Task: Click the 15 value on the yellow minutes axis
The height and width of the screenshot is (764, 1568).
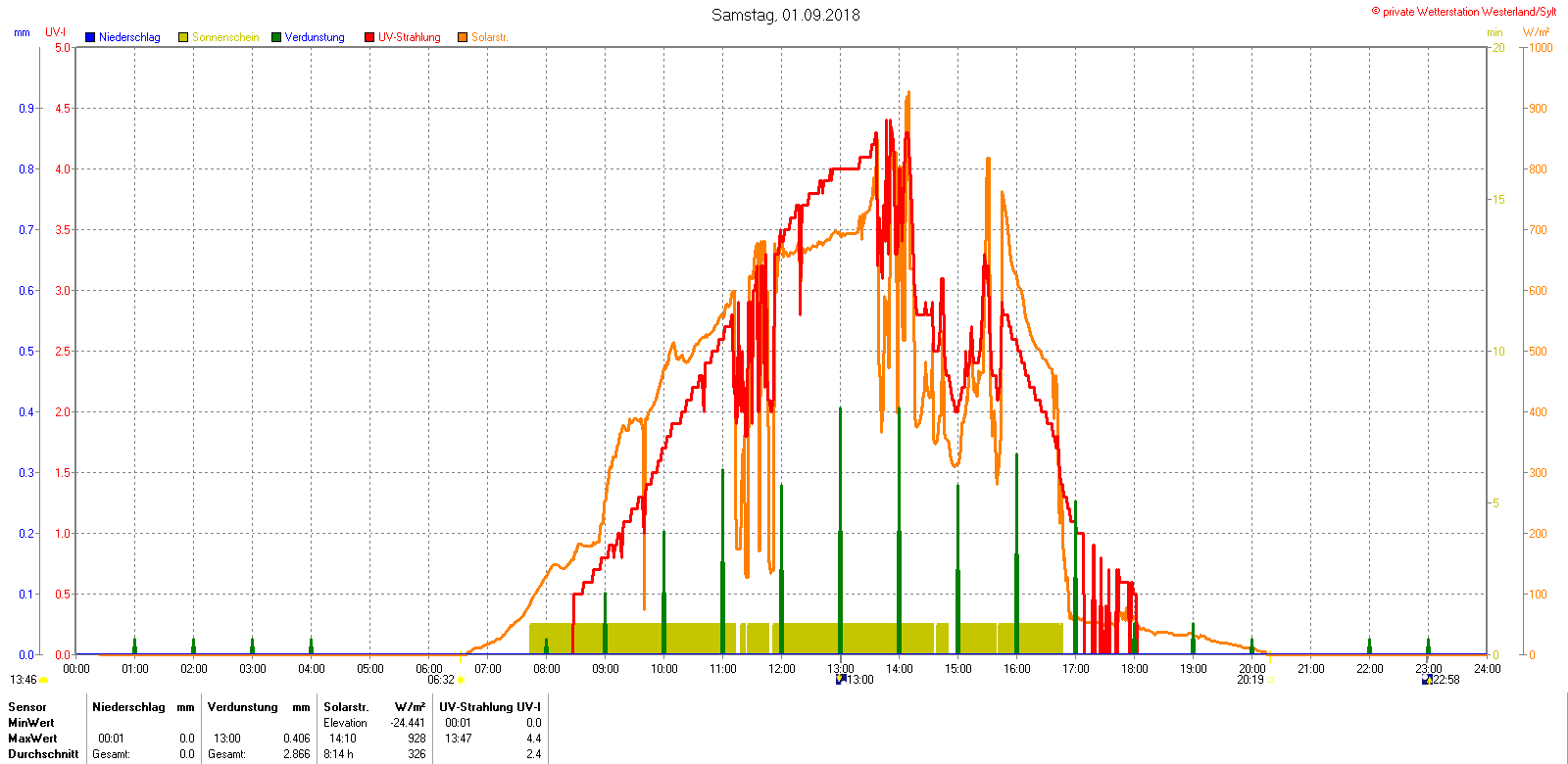Action: [x=1498, y=200]
